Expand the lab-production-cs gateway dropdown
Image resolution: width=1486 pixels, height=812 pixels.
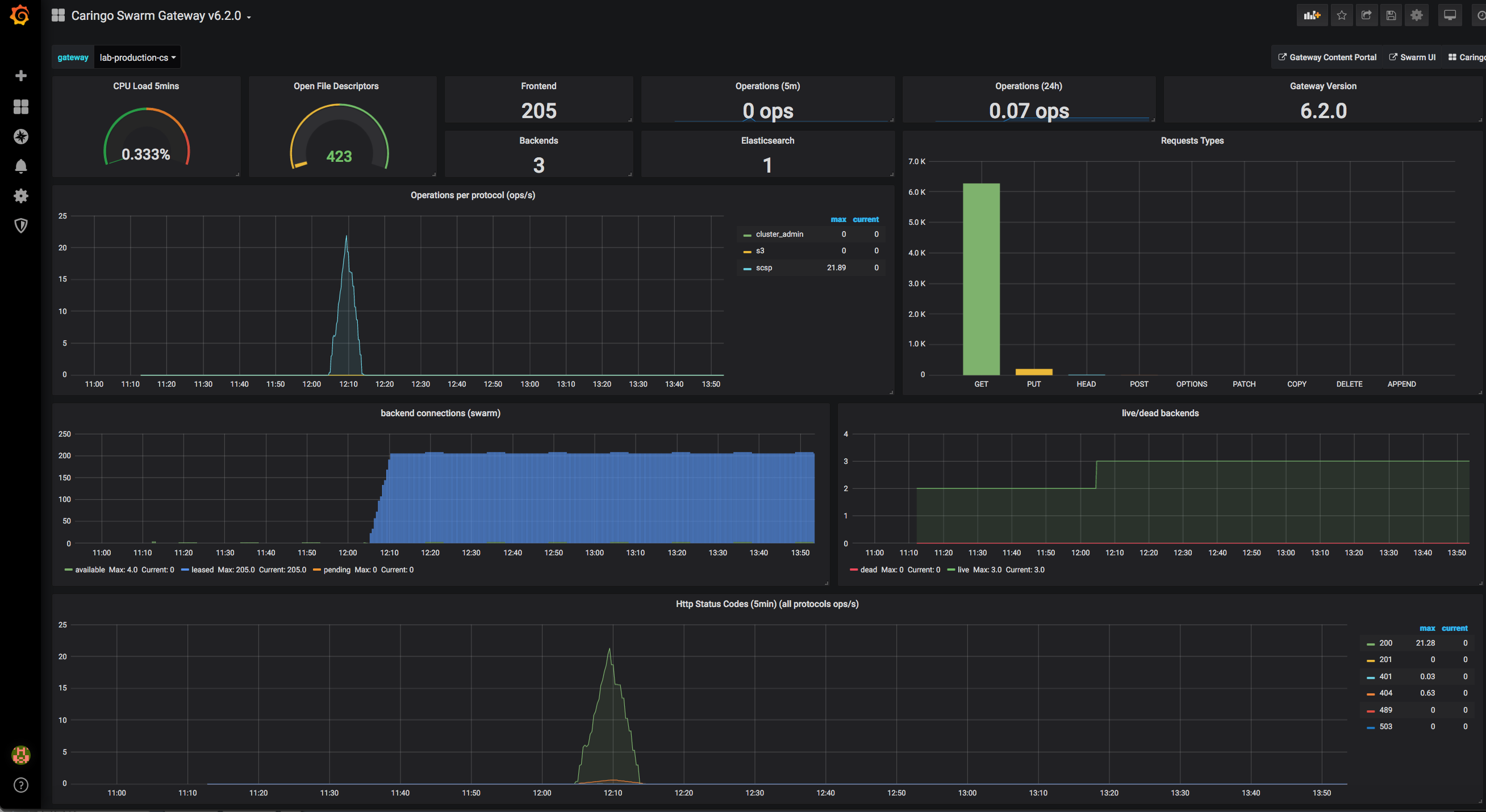tap(137, 58)
